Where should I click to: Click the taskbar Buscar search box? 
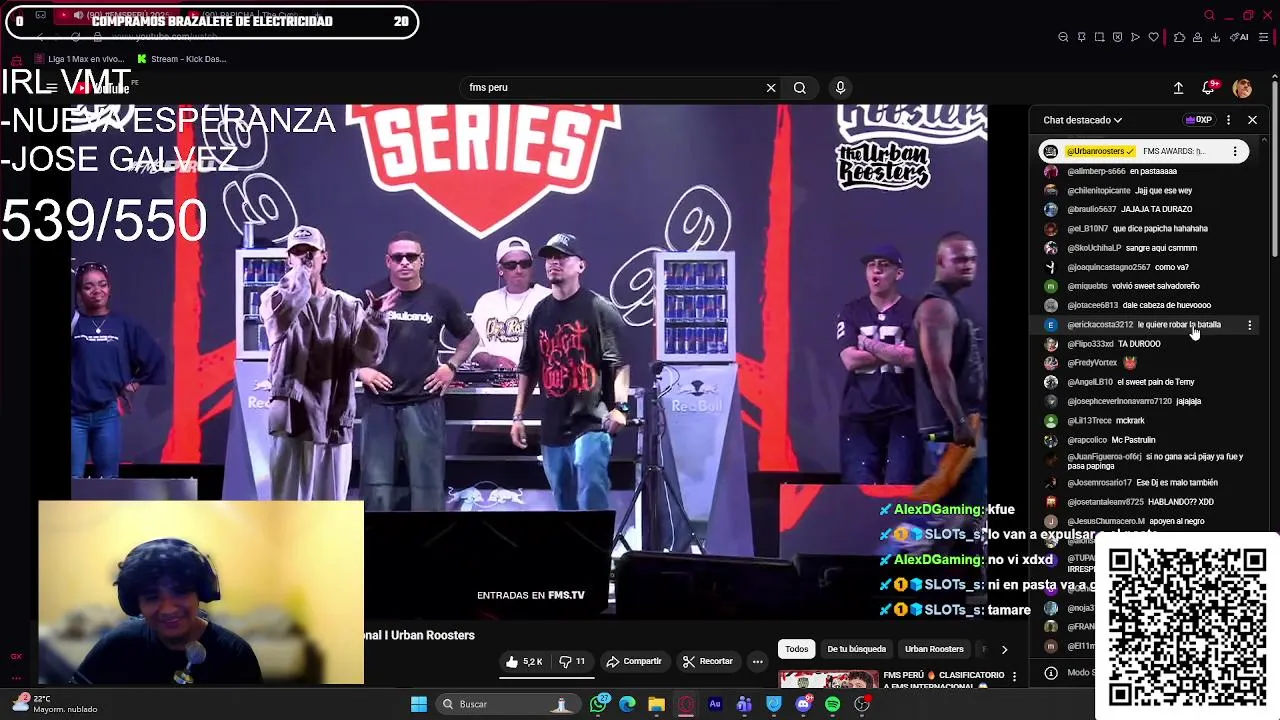tap(509, 704)
